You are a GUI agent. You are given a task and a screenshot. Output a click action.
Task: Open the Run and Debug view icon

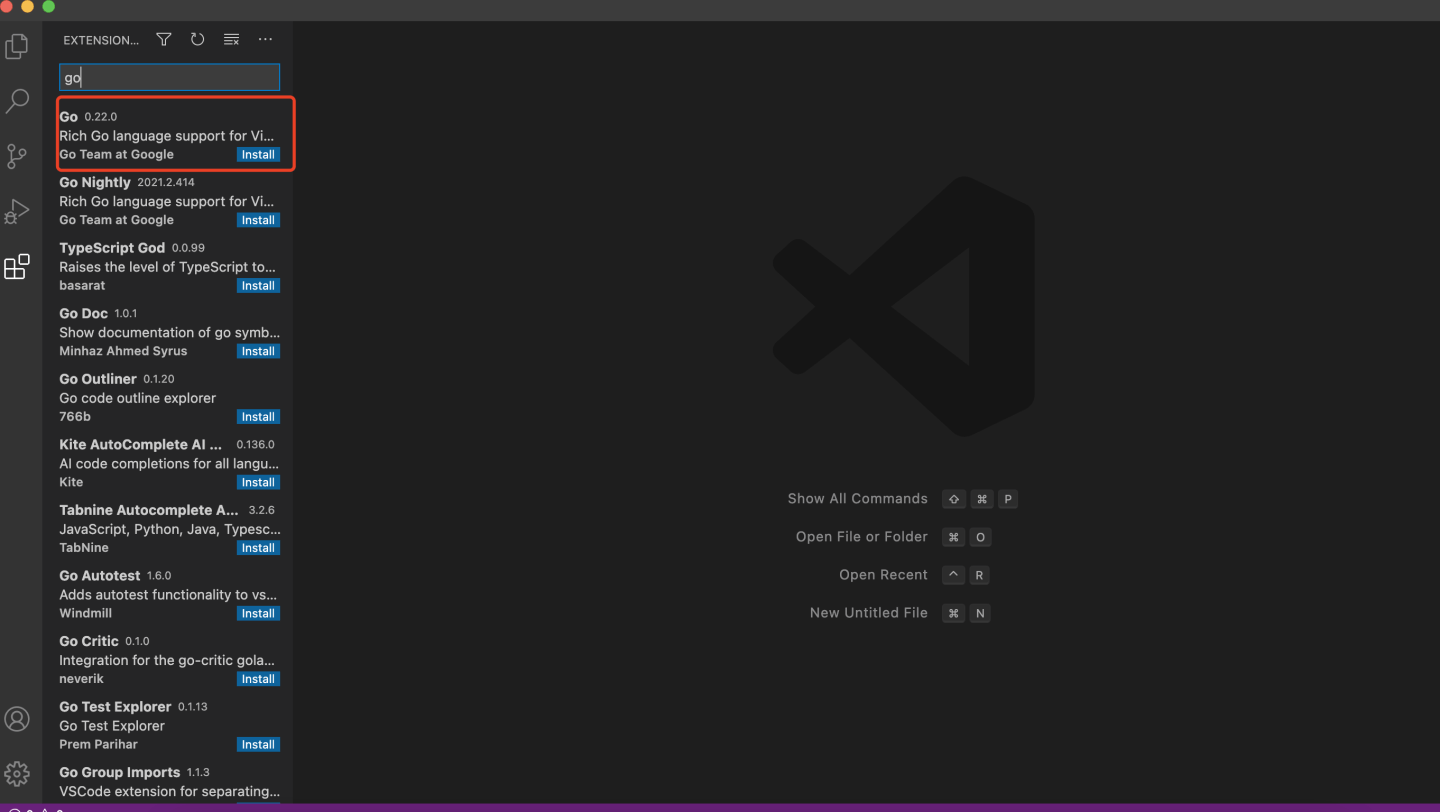click(17, 211)
